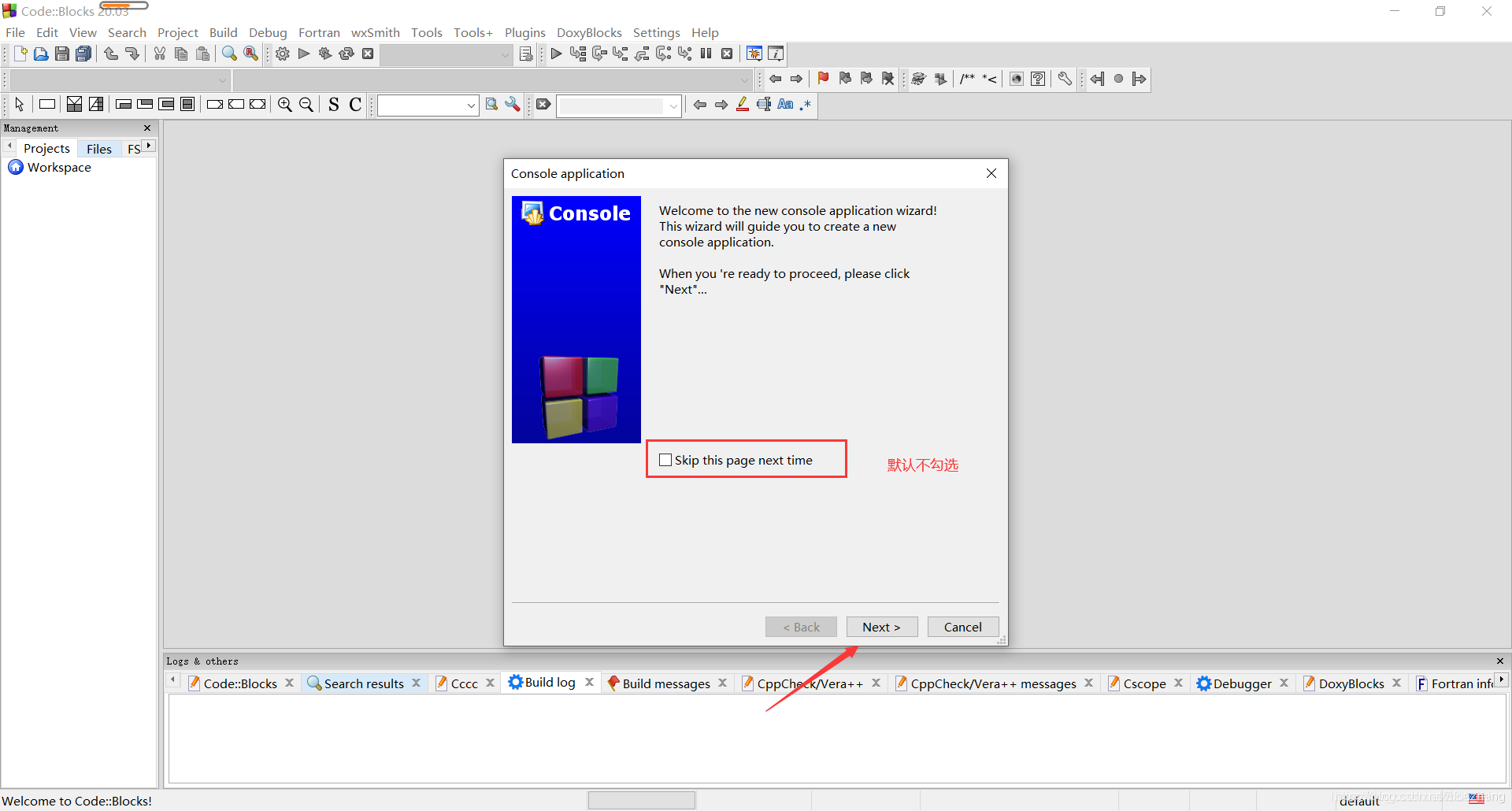Close the Build log tab
This screenshot has height=811, width=1512.
(x=589, y=682)
